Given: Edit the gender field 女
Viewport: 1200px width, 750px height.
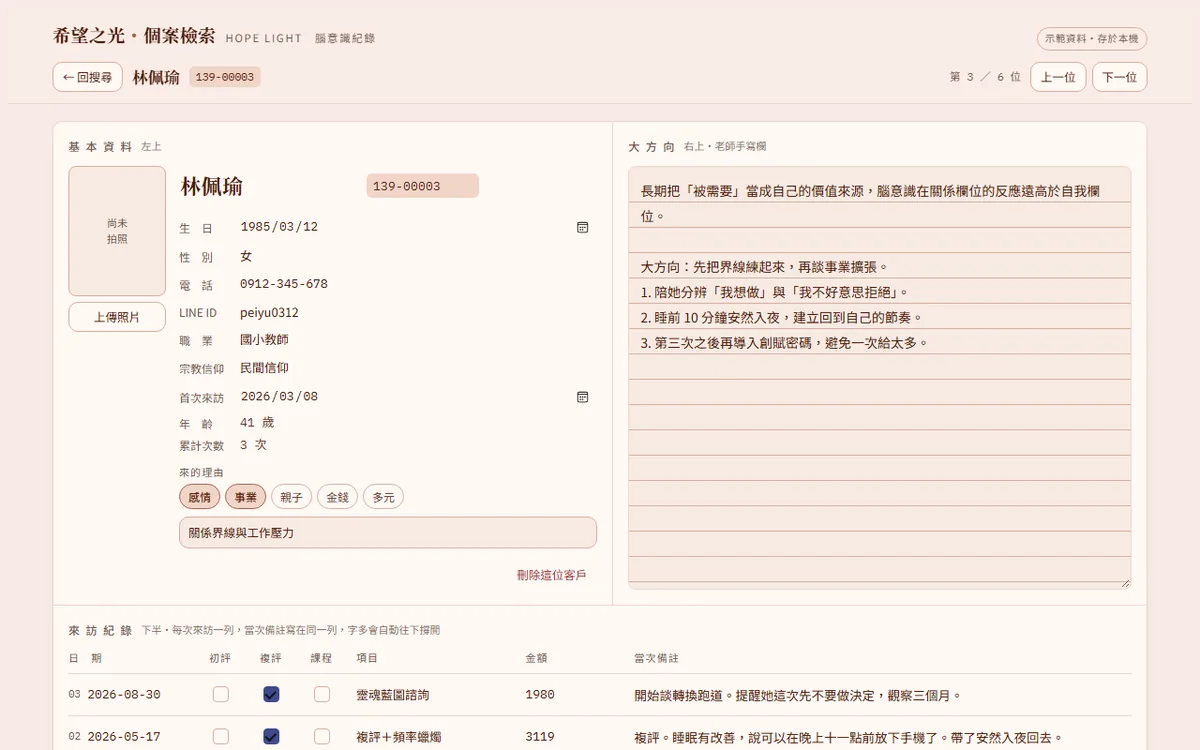Looking at the screenshot, I should click(x=416, y=257).
